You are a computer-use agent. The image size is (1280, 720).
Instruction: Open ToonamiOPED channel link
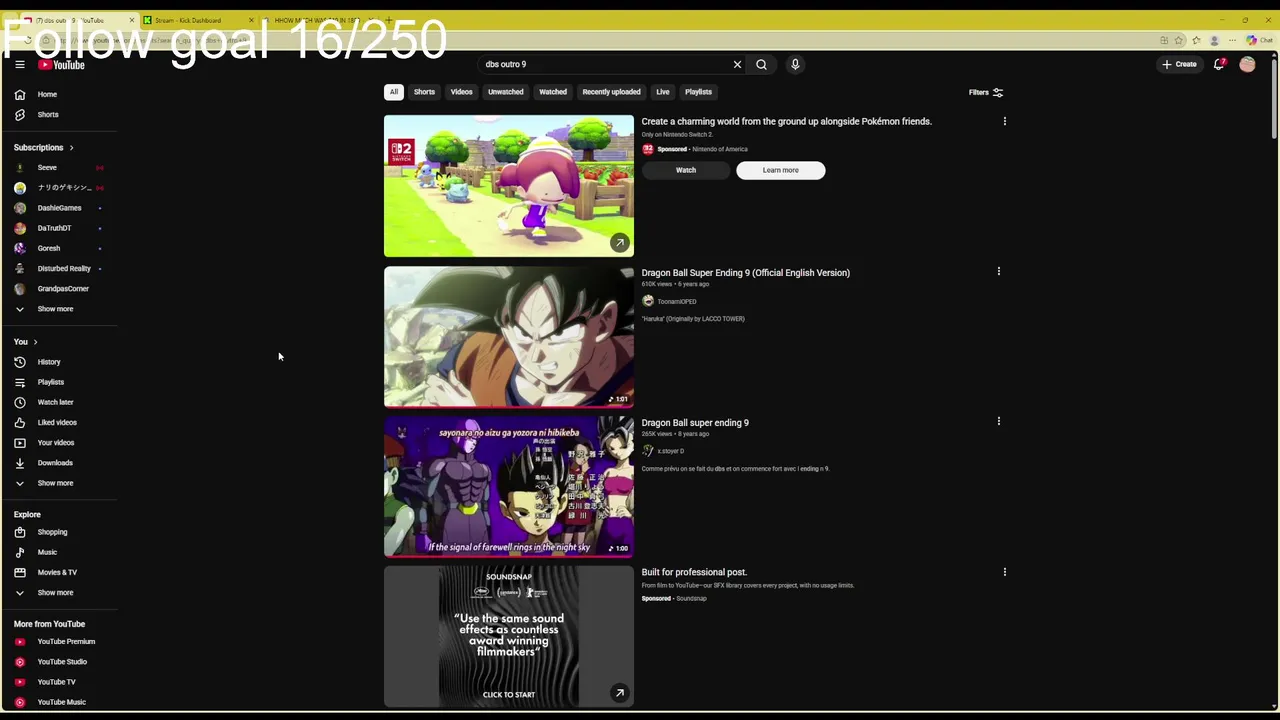677,301
